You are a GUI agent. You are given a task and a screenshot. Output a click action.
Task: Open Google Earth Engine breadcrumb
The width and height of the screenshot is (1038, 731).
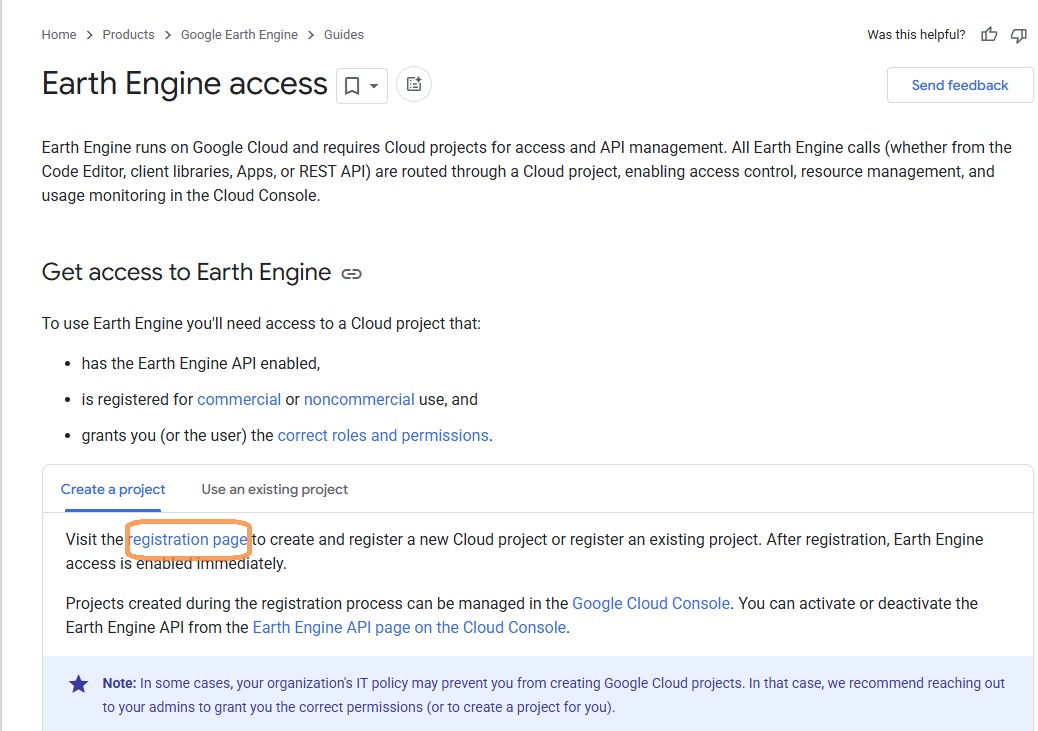(239, 34)
